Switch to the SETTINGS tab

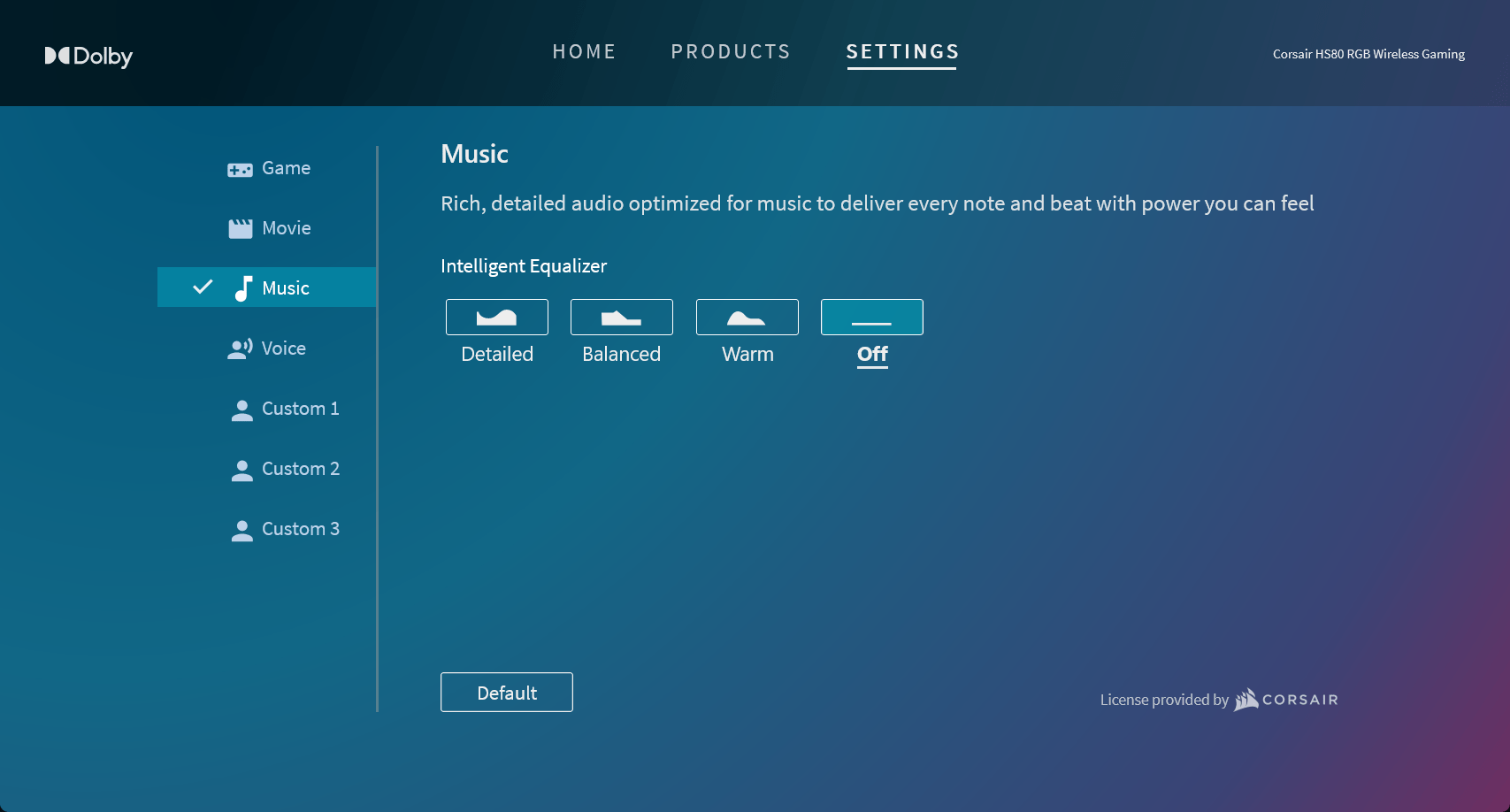pos(902,52)
